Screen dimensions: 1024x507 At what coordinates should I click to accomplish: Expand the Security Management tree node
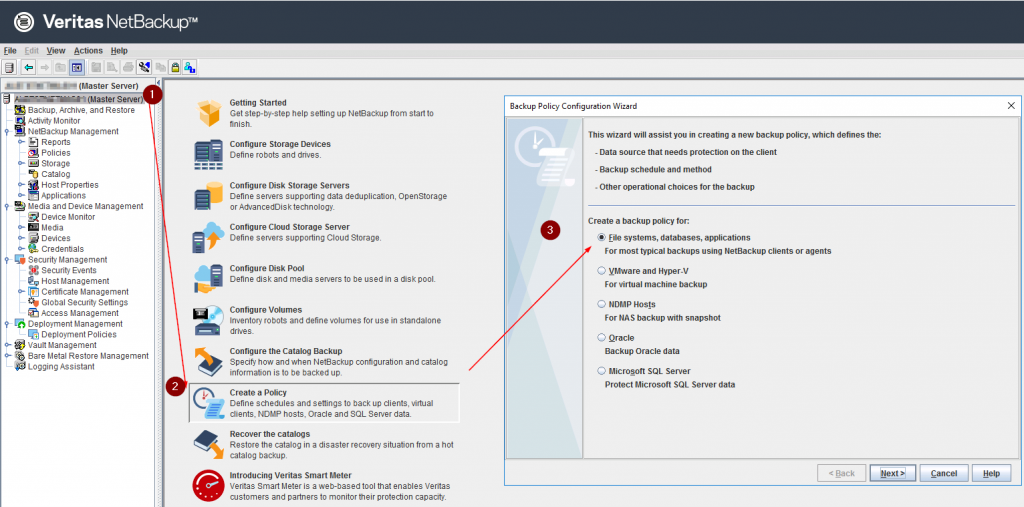click(7, 259)
